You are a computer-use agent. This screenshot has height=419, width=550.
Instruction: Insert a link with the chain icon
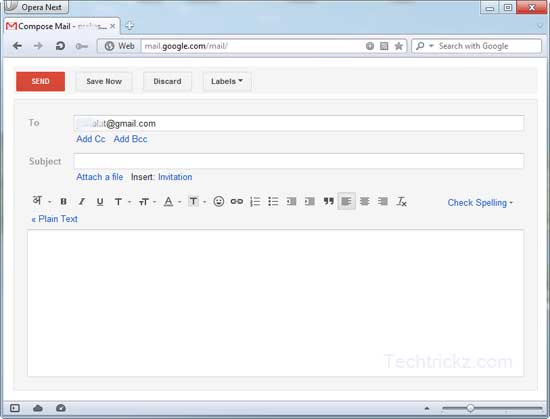point(237,202)
